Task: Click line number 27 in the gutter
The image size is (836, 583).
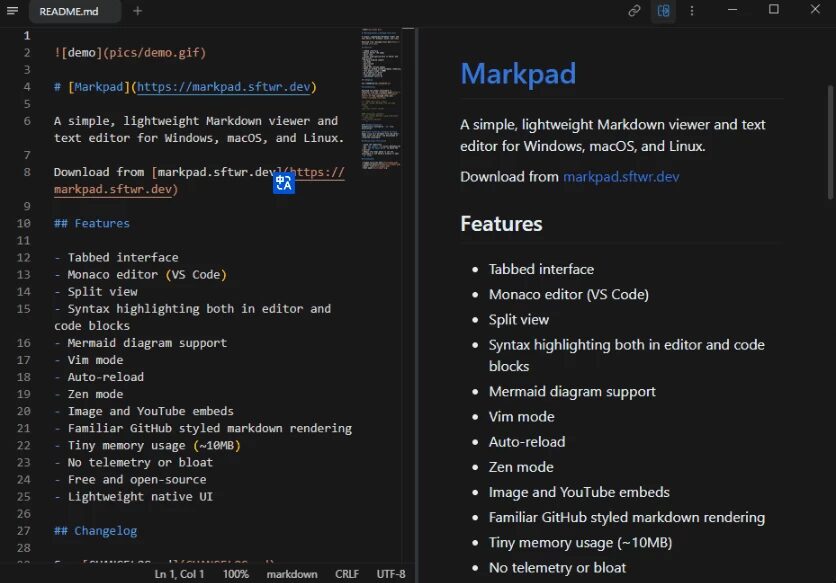Action: (x=23, y=531)
